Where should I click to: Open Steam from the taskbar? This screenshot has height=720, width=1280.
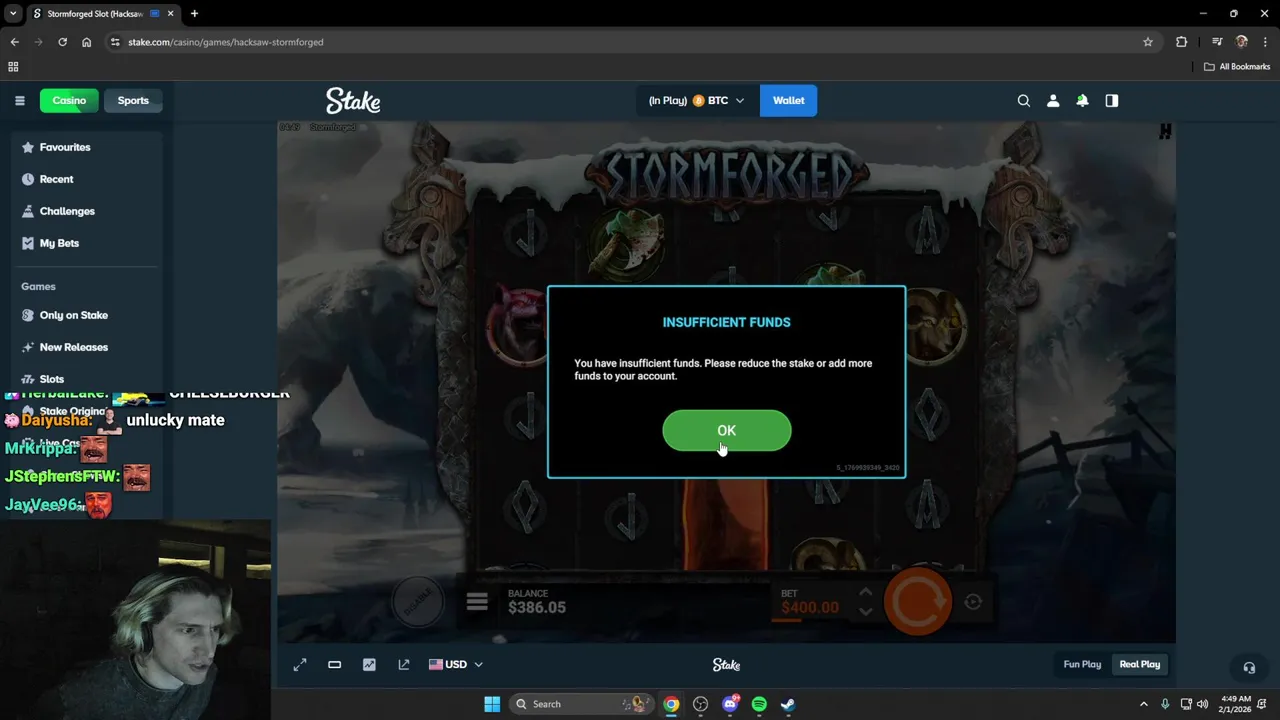click(x=788, y=704)
